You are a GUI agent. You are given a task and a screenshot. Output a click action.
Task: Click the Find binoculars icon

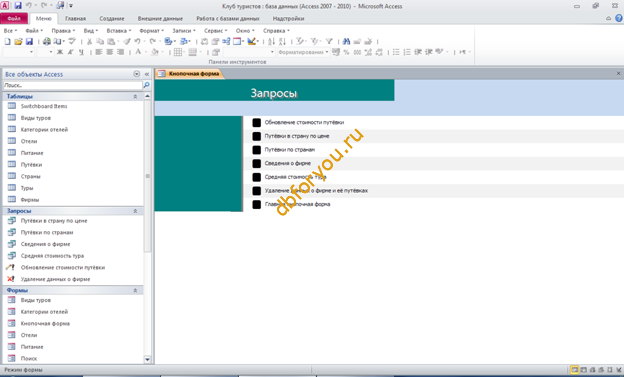pyautogui.click(x=346, y=41)
